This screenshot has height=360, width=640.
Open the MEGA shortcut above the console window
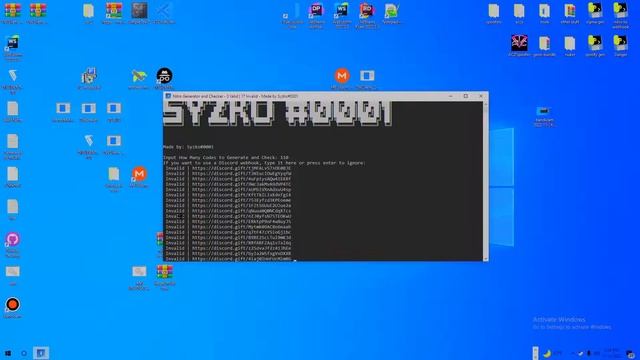[342, 76]
